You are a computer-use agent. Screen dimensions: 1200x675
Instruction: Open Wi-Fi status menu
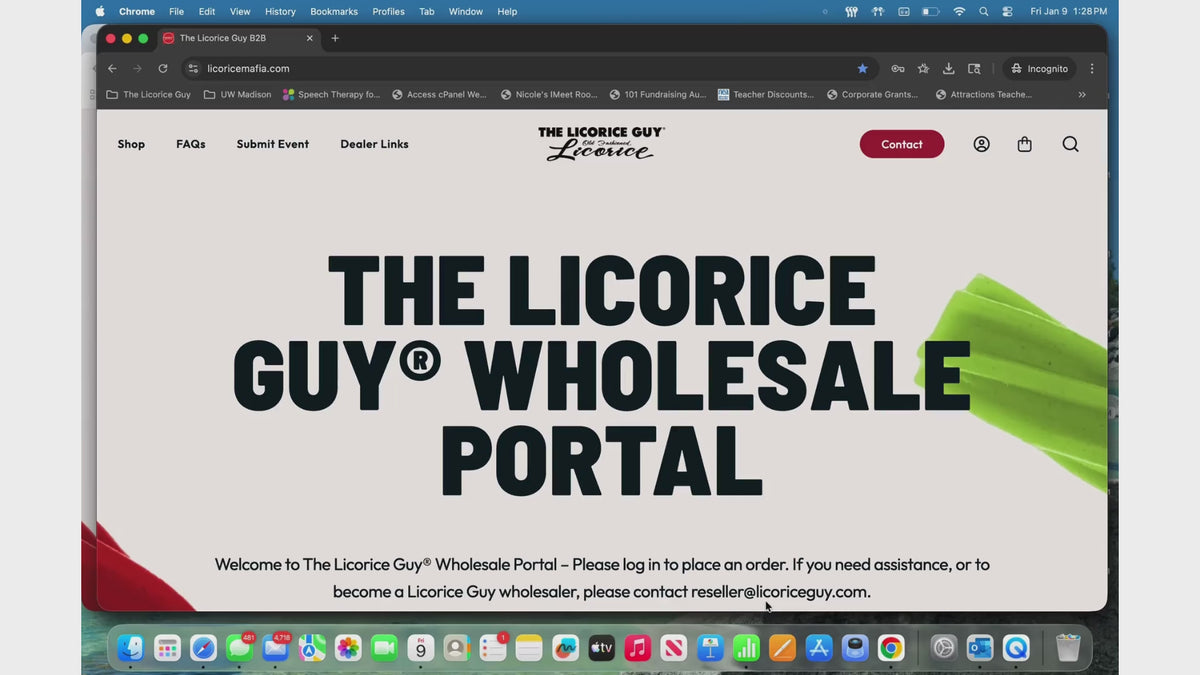pos(959,11)
